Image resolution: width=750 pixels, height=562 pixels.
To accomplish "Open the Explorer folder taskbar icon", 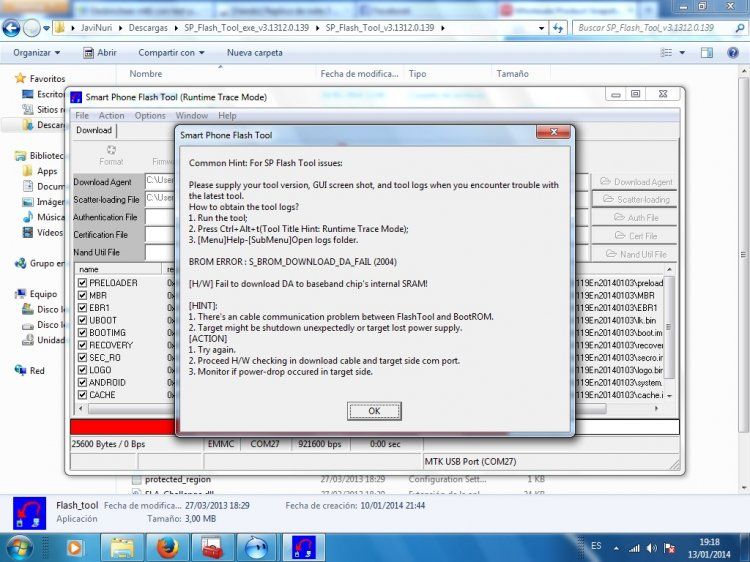I will [122, 548].
